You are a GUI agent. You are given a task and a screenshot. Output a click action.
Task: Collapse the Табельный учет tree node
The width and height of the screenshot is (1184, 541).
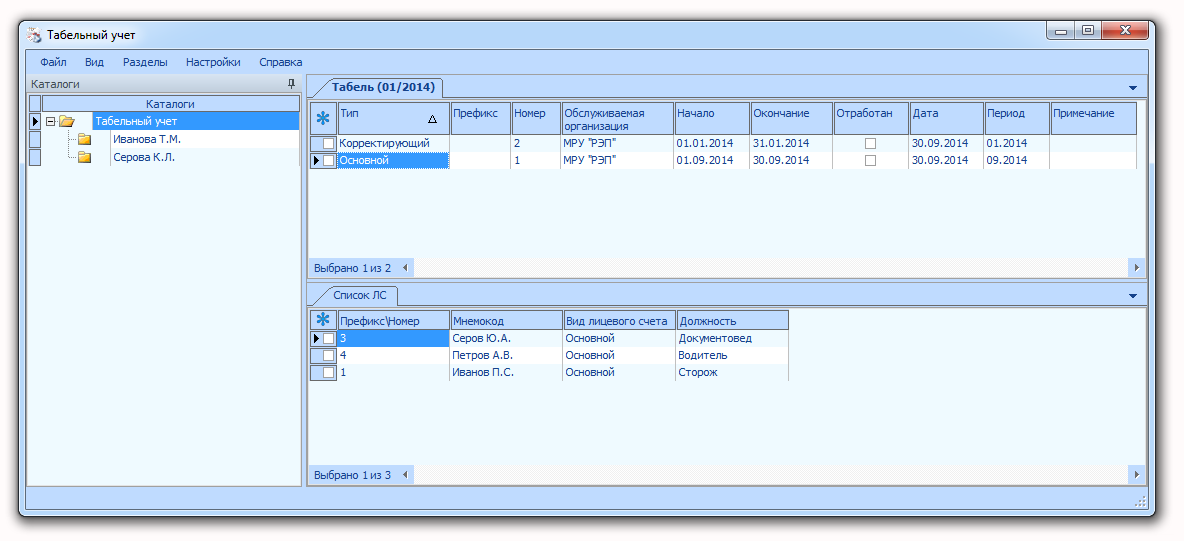(x=51, y=121)
